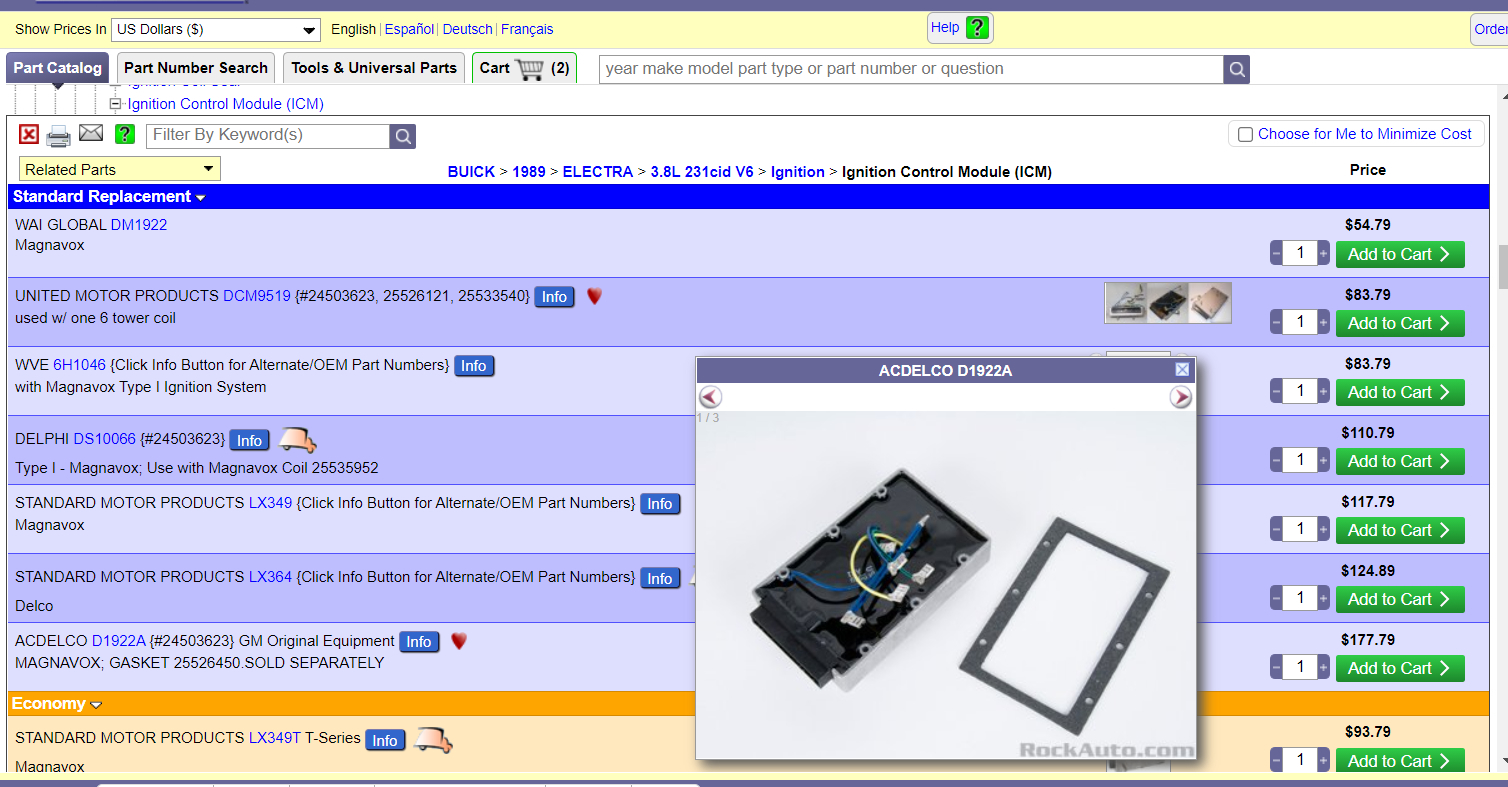The height and width of the screenshot is (787, 1508).
Task: Open Info for the DCM9519 part
Action: click(555, 296)
